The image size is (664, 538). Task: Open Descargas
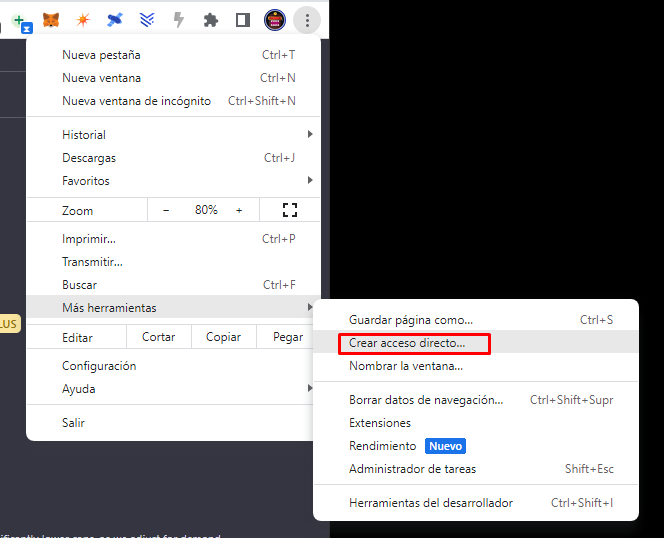[174, 158]
